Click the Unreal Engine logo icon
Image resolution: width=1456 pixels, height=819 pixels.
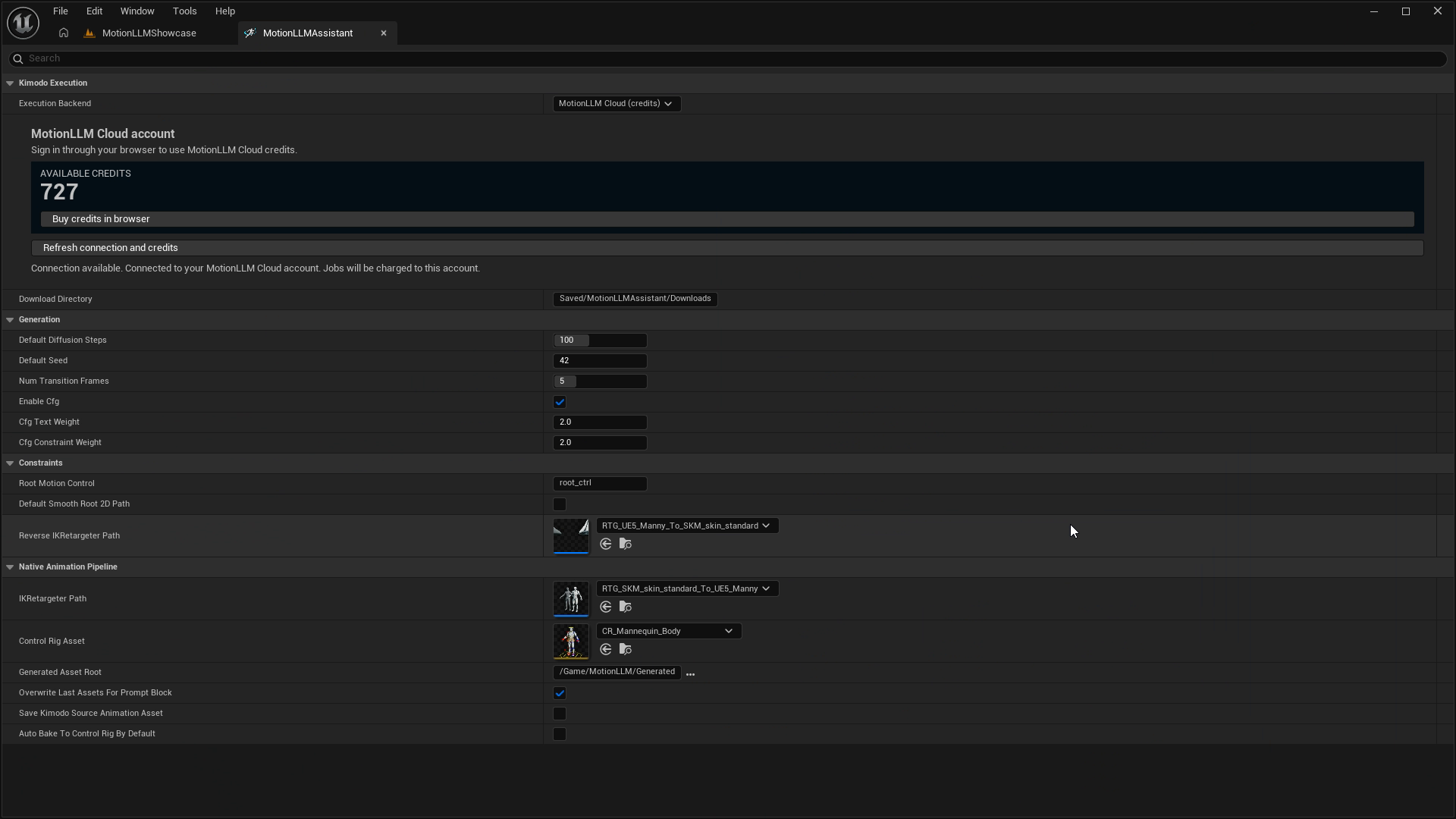[23, 23]
